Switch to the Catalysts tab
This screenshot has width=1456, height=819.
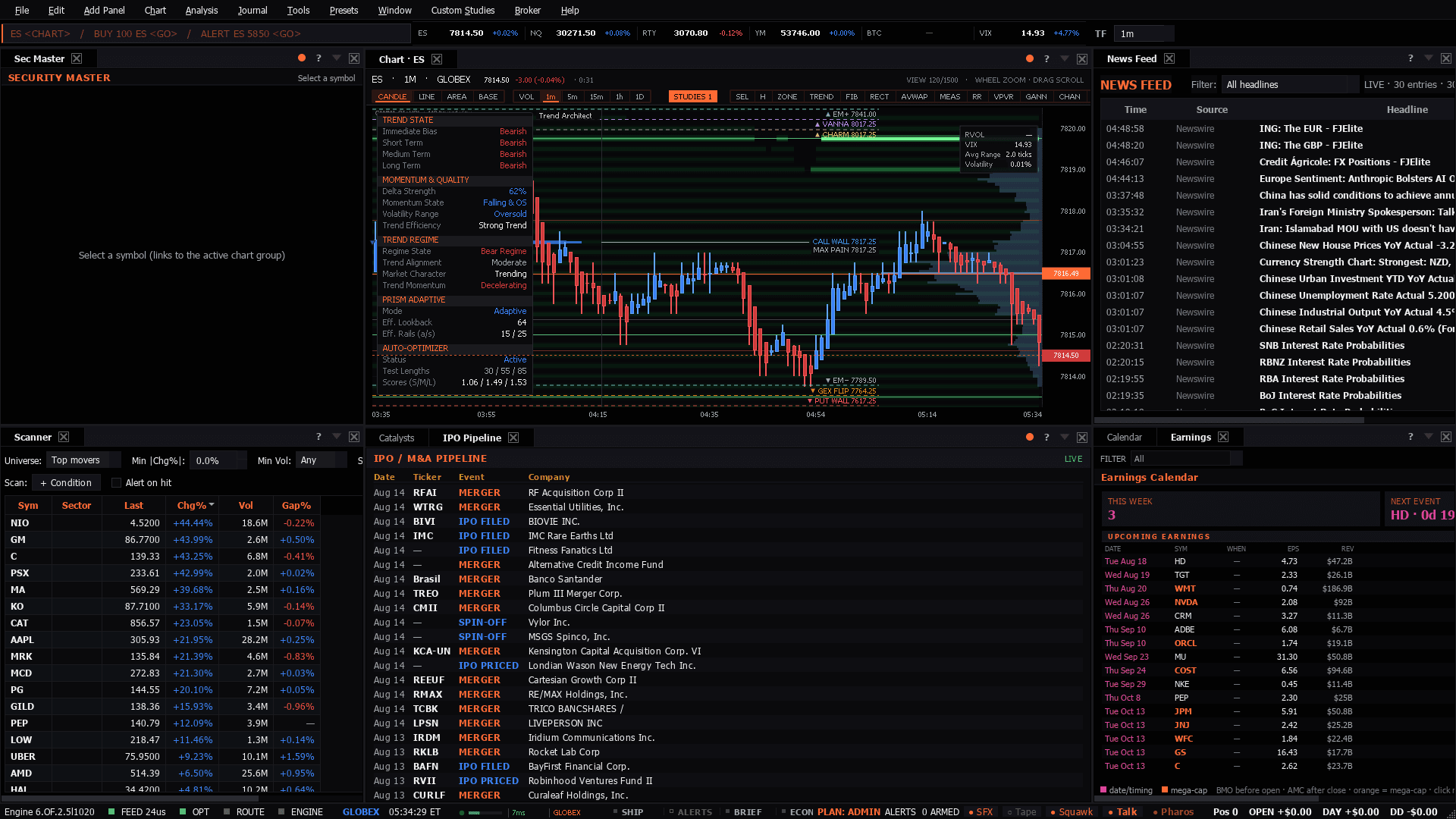point(397,438)
